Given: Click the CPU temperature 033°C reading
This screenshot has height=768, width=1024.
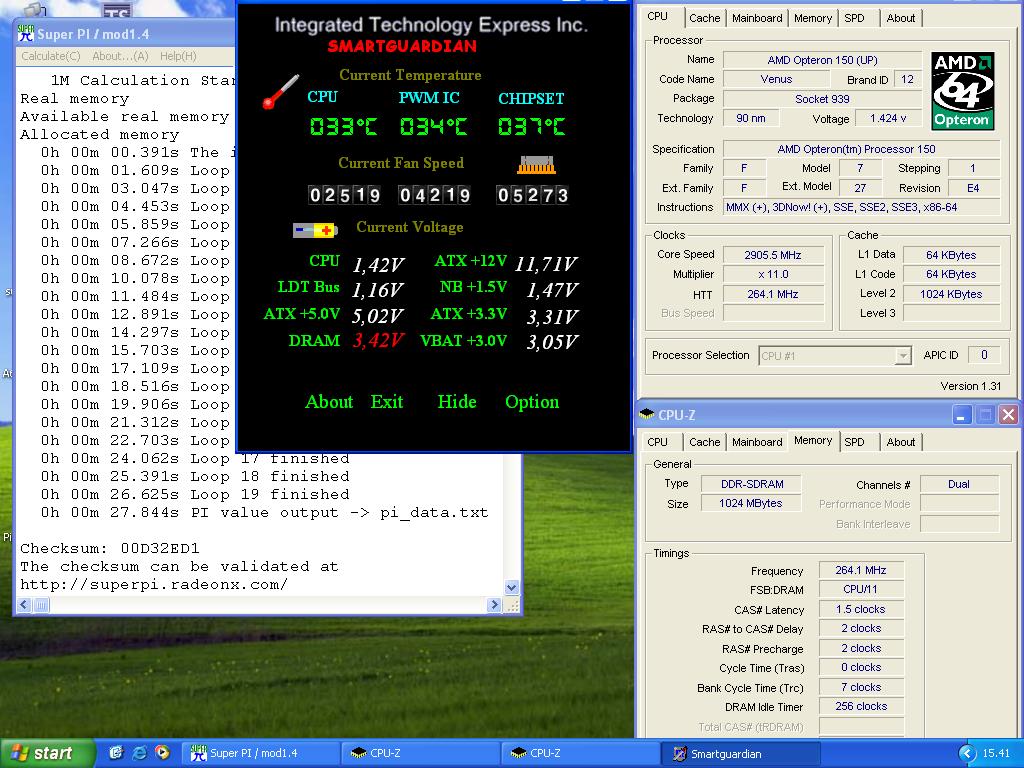Looking at the screenshot, I should pyautogui.click(x=343, y=126).
